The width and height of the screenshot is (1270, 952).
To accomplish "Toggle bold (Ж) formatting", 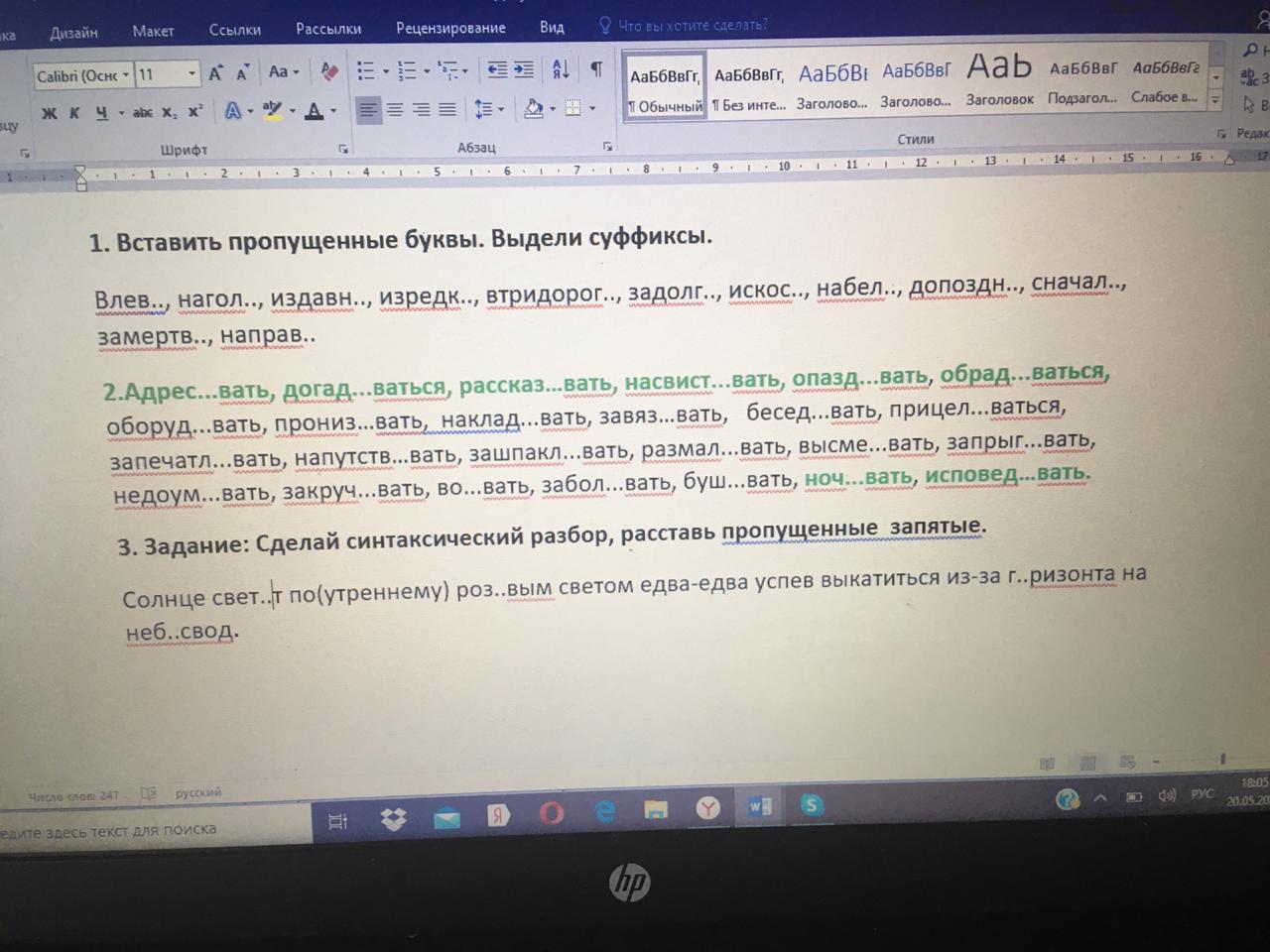I will tap(49, 114).
